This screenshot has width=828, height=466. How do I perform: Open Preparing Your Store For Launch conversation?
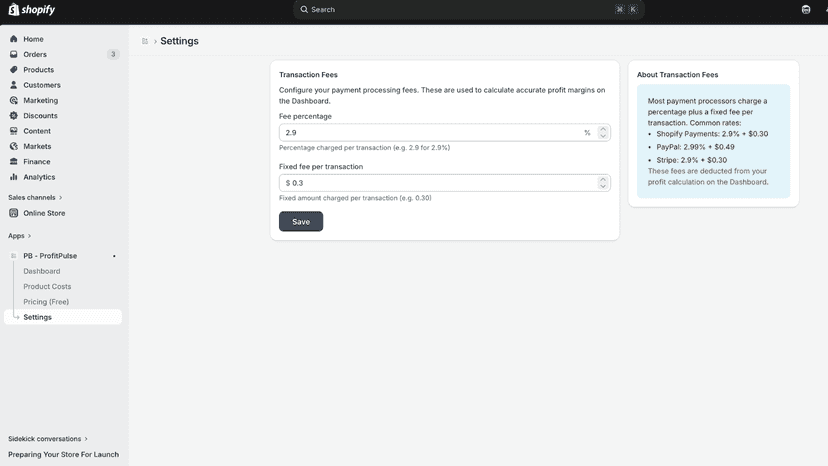pyautogui.click(x=63, y=454)
